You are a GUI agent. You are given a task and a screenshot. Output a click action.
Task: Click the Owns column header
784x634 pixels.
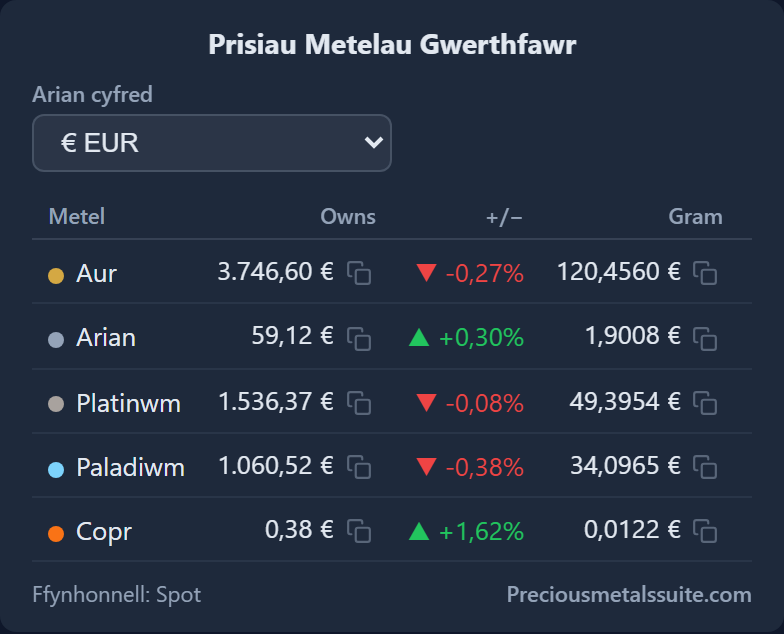[348, 216]
